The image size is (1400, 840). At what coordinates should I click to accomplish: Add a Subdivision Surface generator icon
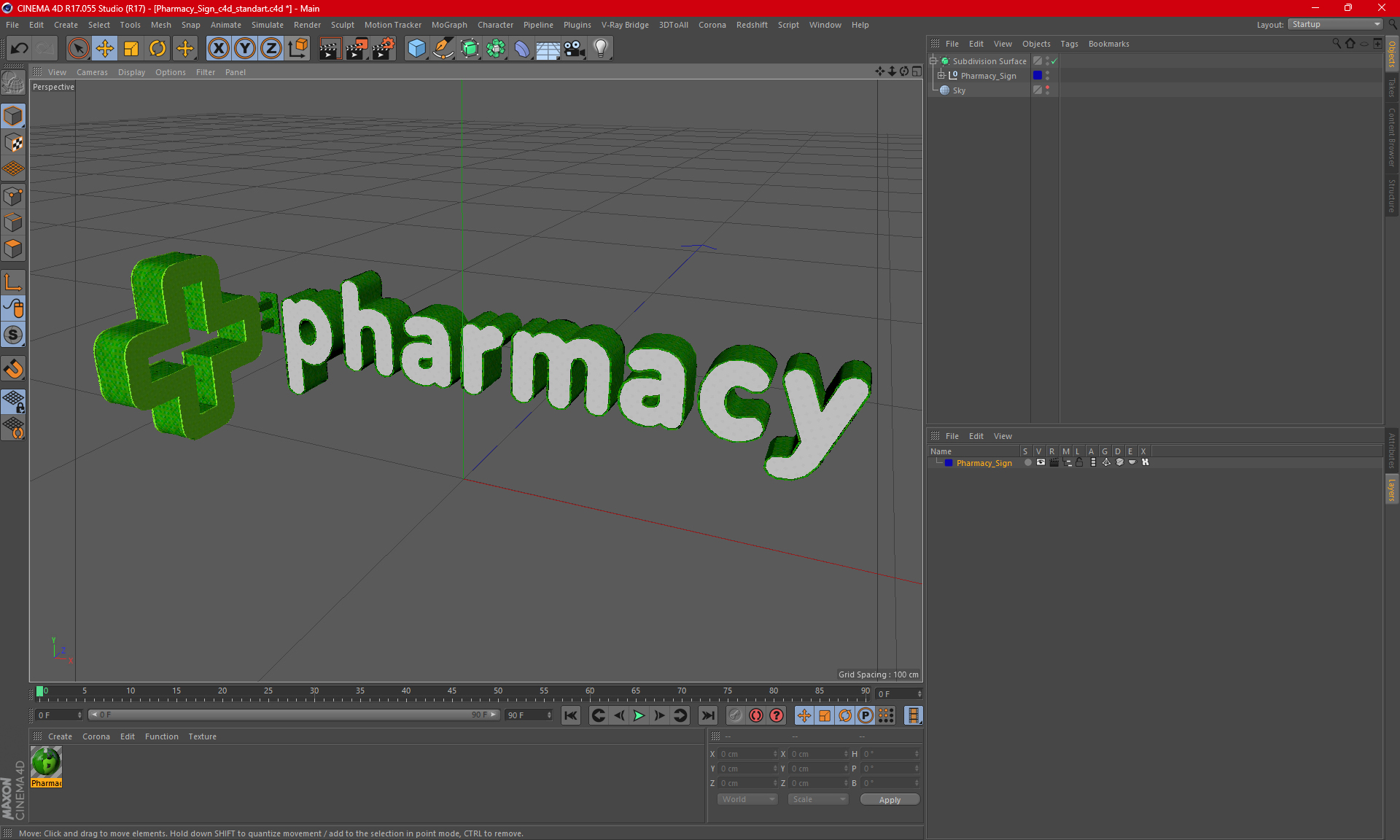click(470, 49)
